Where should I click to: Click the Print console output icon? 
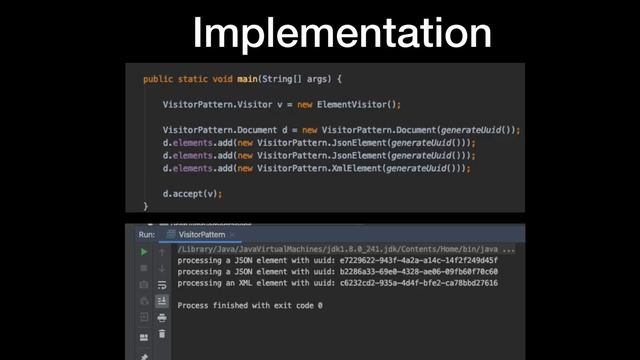(162, 318)
